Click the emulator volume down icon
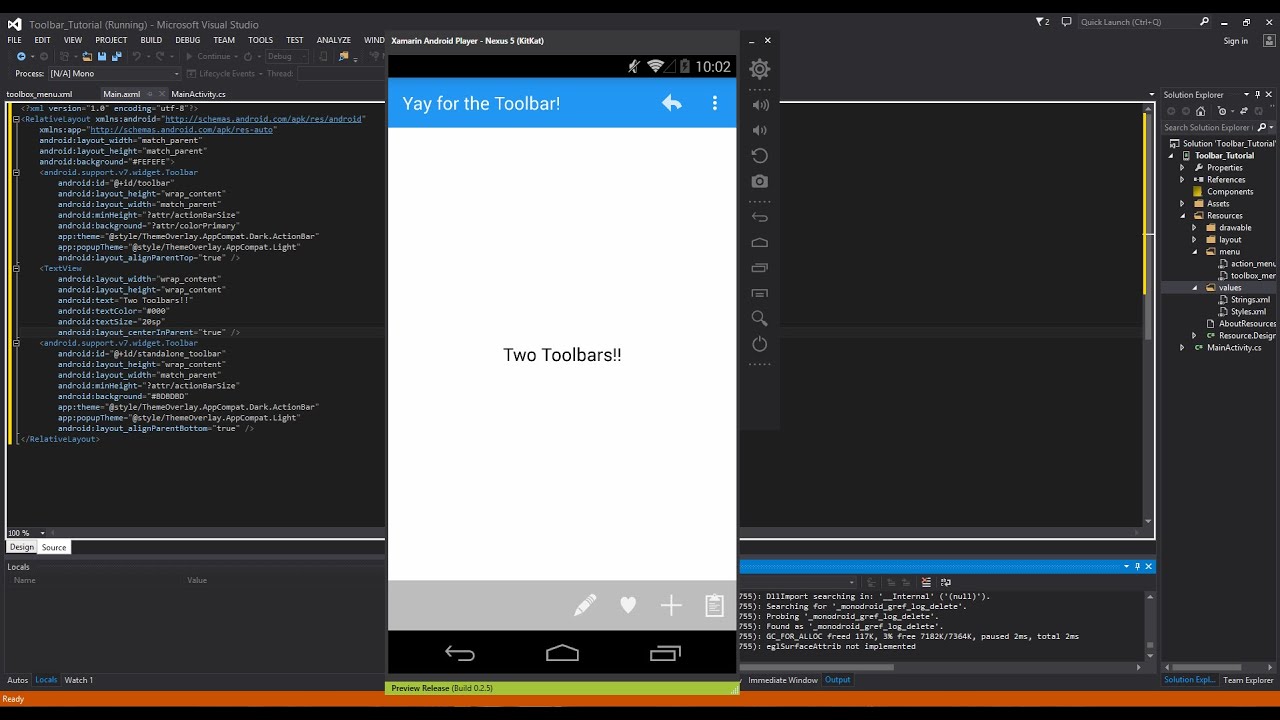This screenshot has height=720, width=1280. [x=760, y=130]
